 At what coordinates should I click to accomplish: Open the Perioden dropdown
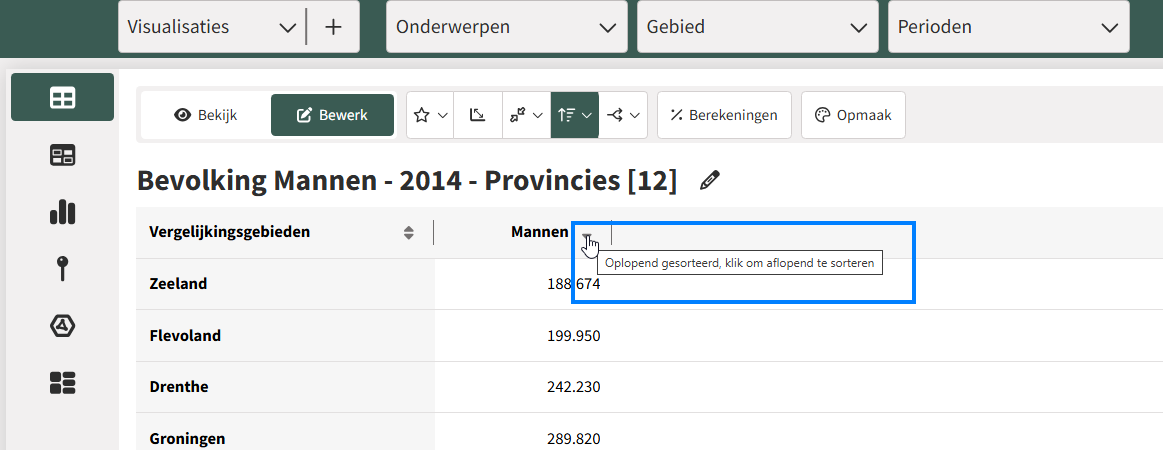[1009, 27]
